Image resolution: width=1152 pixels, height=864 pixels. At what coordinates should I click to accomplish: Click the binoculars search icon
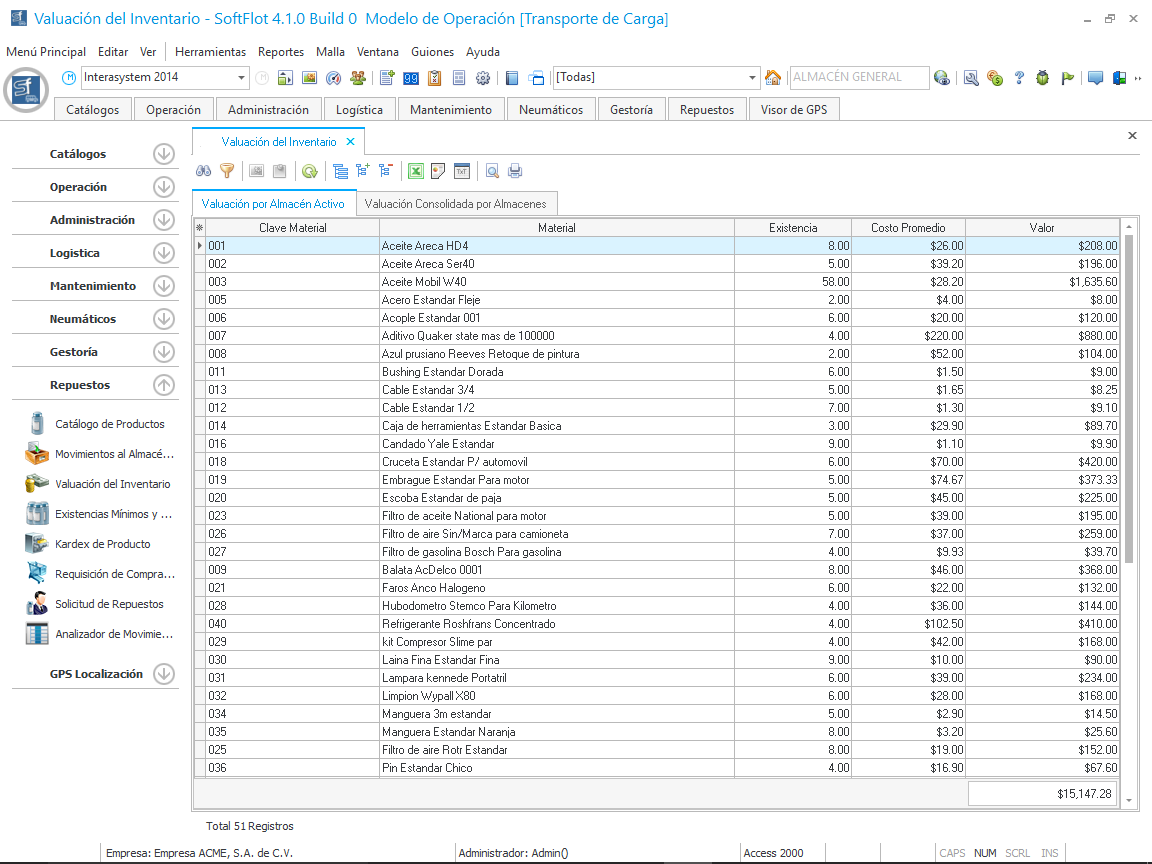(x=203, y=171)
